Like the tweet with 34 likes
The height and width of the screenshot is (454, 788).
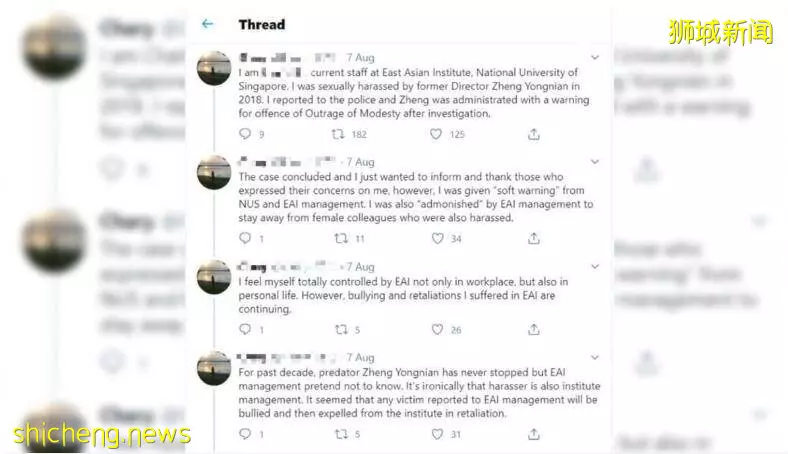point(438,238)
